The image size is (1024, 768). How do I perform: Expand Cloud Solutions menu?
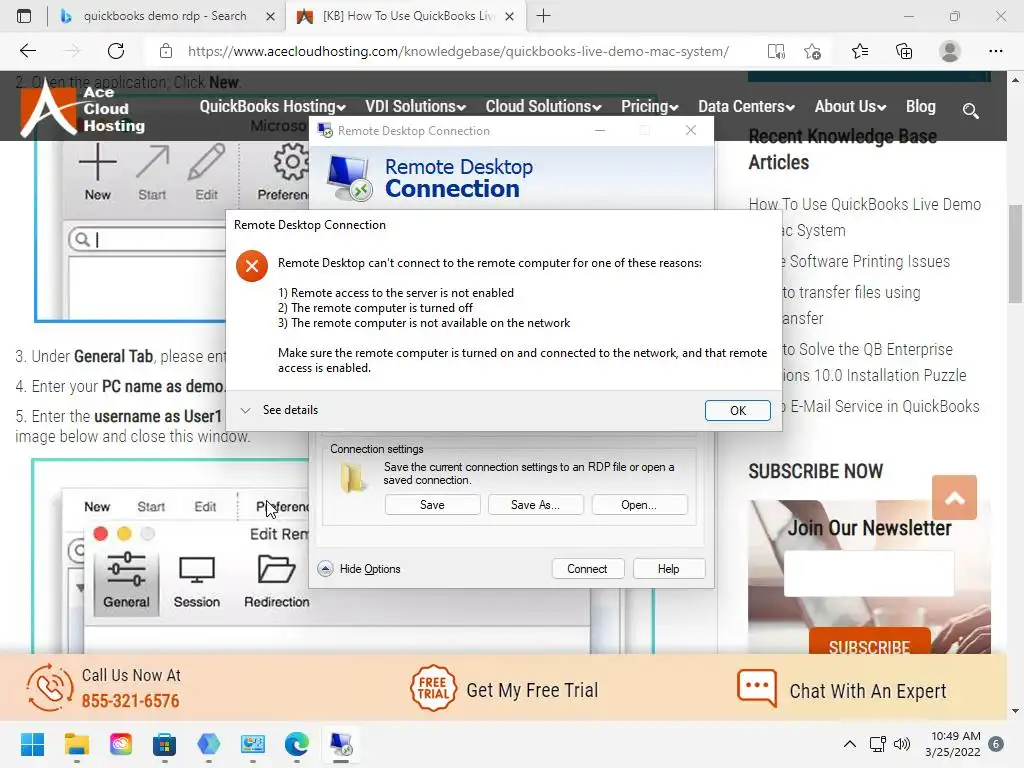coord(543,106)
